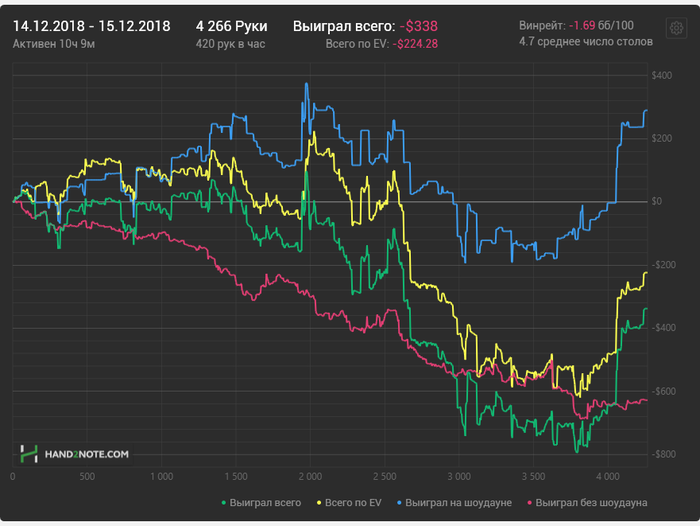The image size is (700, 526).
Task: Toggle the yellow 'Всего по EV' legend series
Action: (x=349, y=503)
